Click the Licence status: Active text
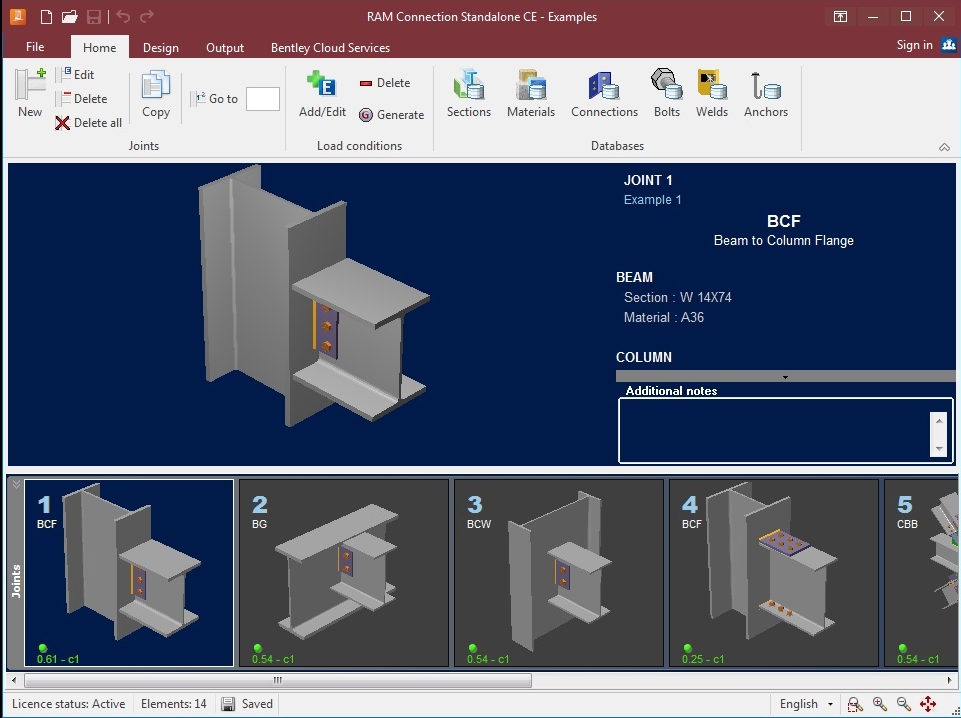Image resolution: width=961 pixels, height=718 pixels. point(69,704)
